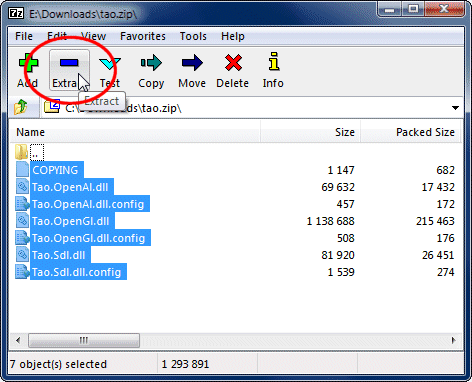This screenshot has width=472, height=382.
Task: Click the Extract toolbar button
Action: [69, 70]
